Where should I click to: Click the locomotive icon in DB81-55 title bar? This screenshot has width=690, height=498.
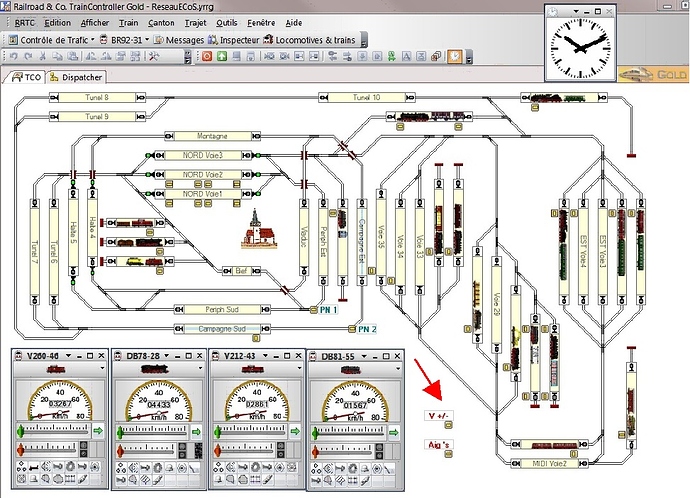(313, 356)
